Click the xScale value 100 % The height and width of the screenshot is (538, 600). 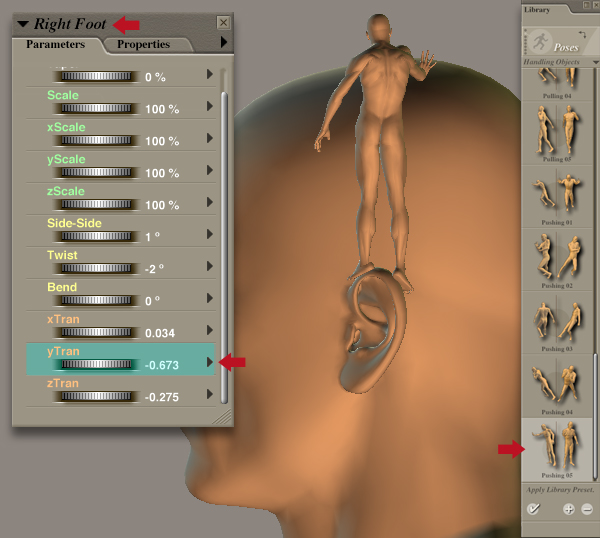(x=162, y=141)
